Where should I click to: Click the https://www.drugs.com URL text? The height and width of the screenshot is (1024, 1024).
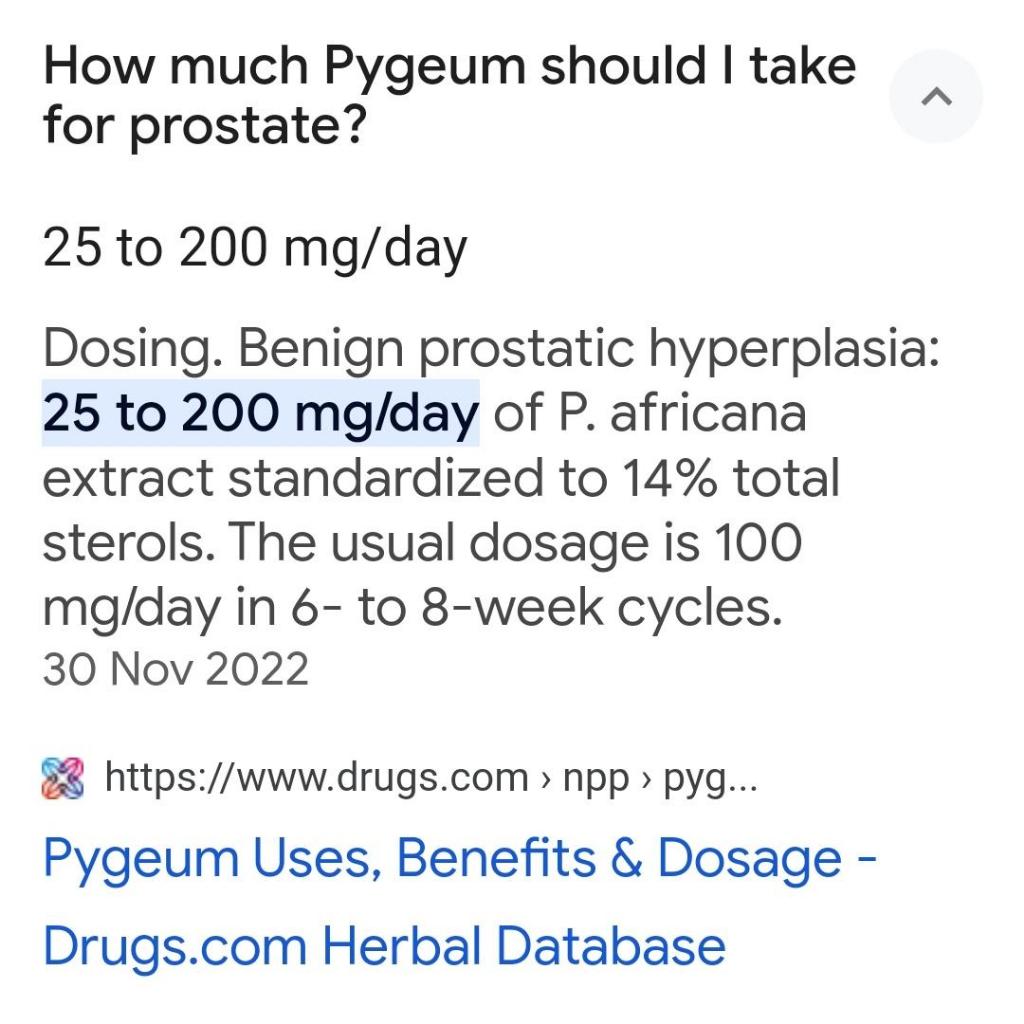point(316,777)
